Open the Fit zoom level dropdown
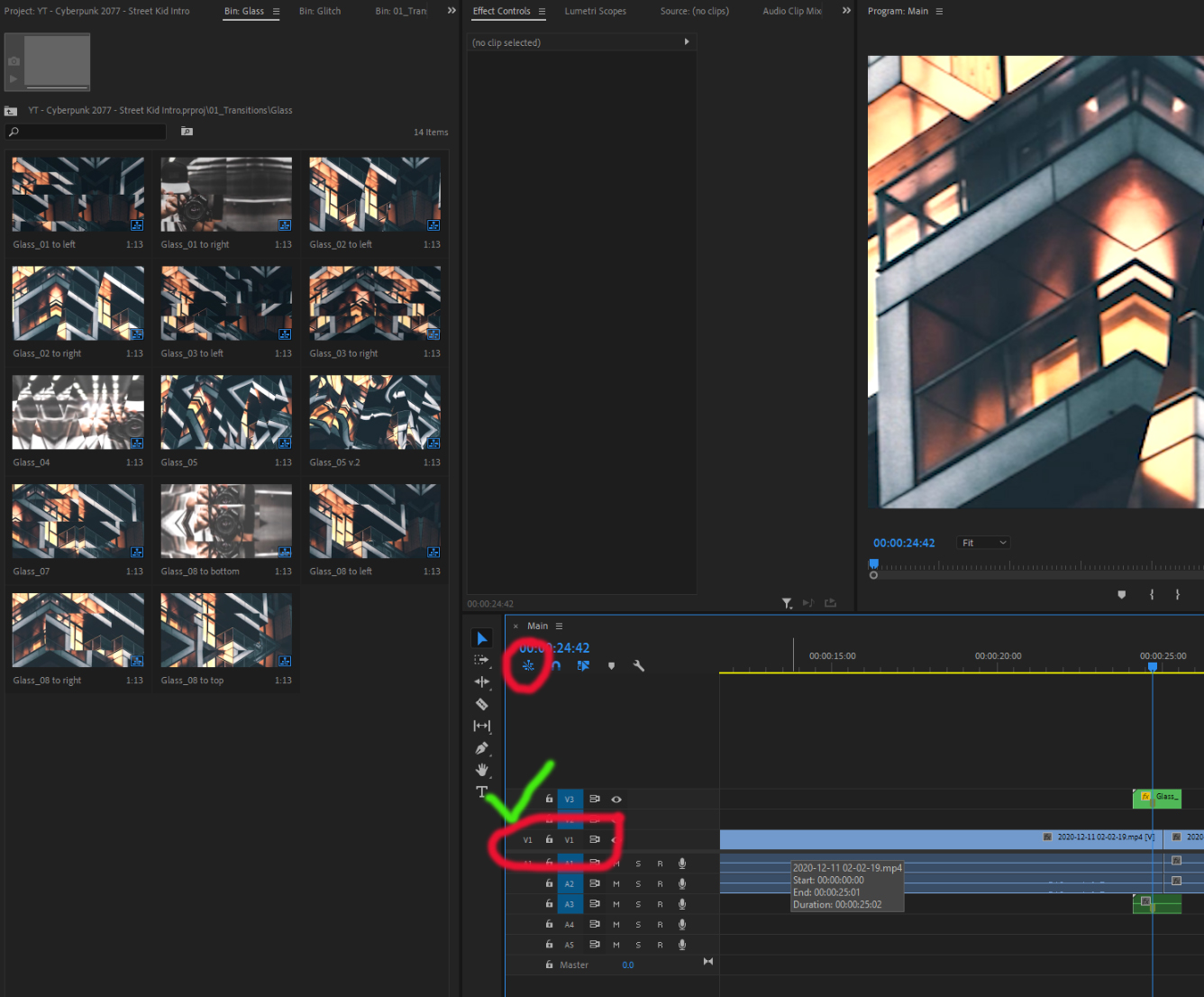The width and height of the screenshot is (1204, 997). tap(983, 543)
